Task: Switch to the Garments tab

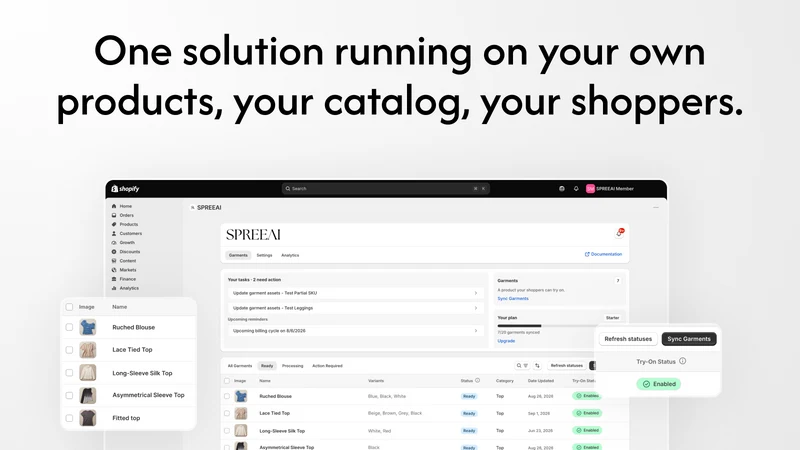Action: pos(238,255)
